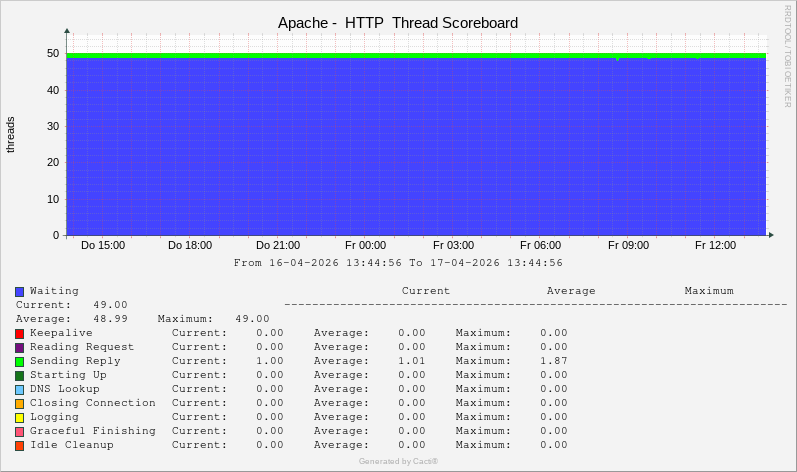
Task: Click the threads y-axis label
Action: tap(11, 135)
